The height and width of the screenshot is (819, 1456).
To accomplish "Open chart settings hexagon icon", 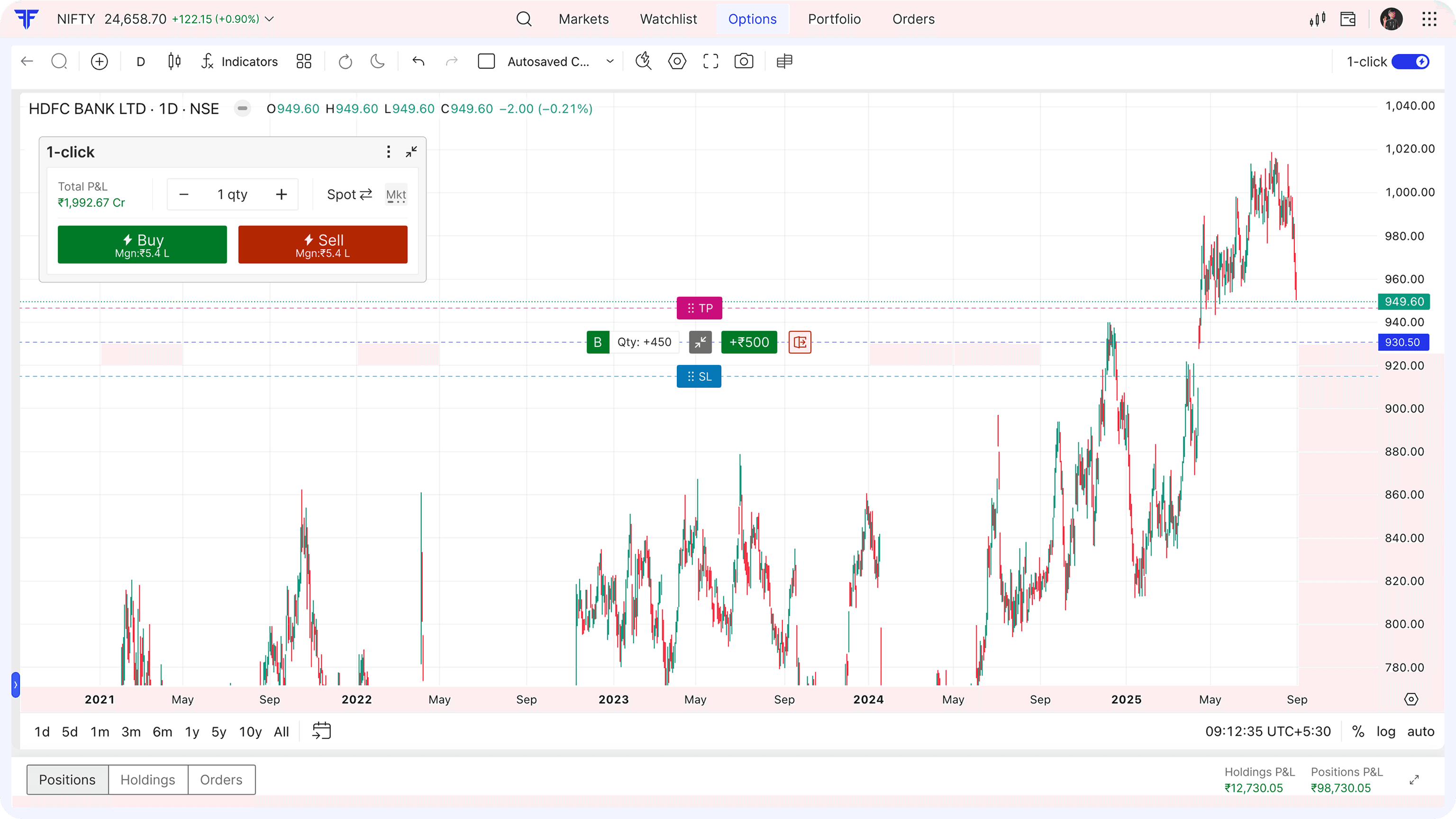I will coord(677,61).
